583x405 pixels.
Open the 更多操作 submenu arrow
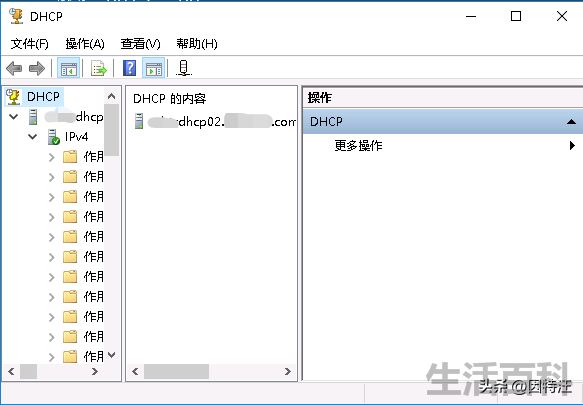(572, 145)
